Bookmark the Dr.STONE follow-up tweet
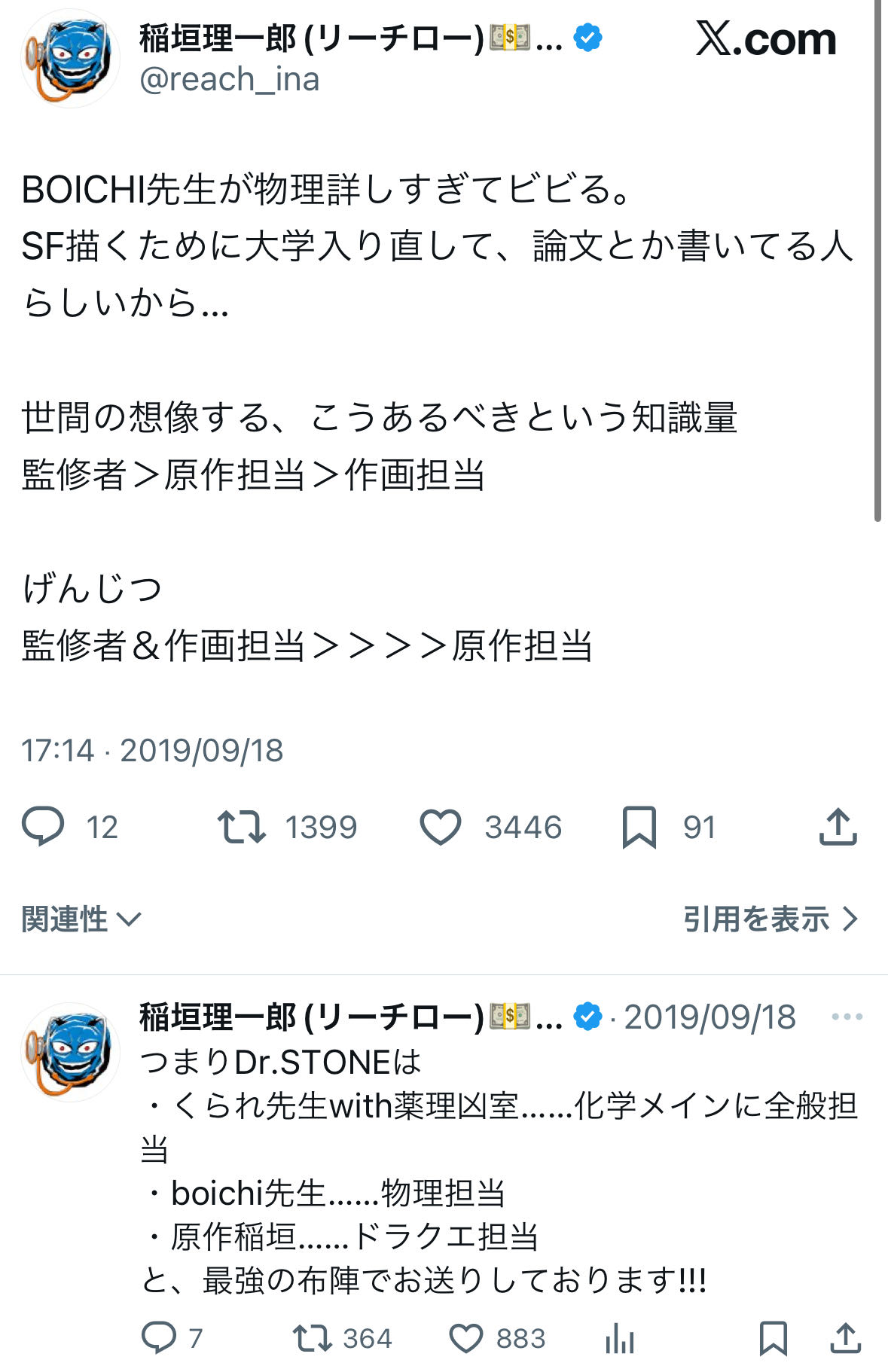 [x=774, y=1338]
